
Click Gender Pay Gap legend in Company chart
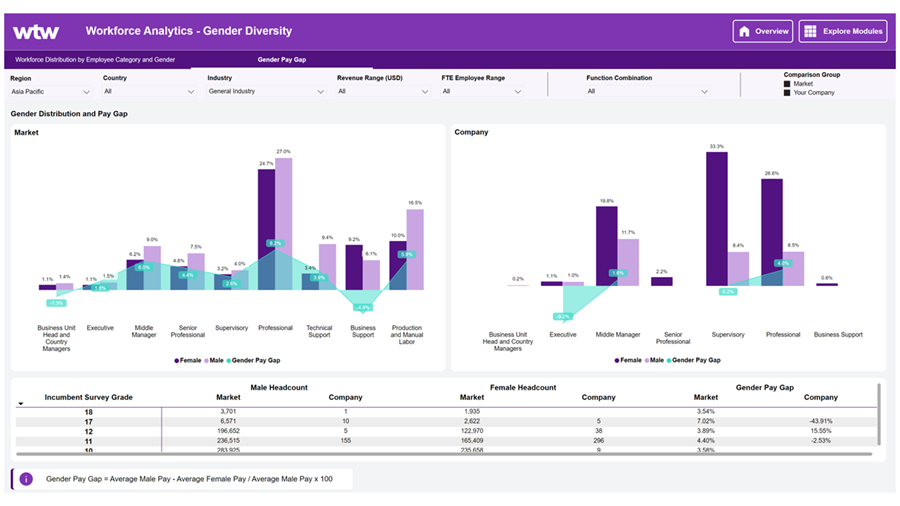693,360
